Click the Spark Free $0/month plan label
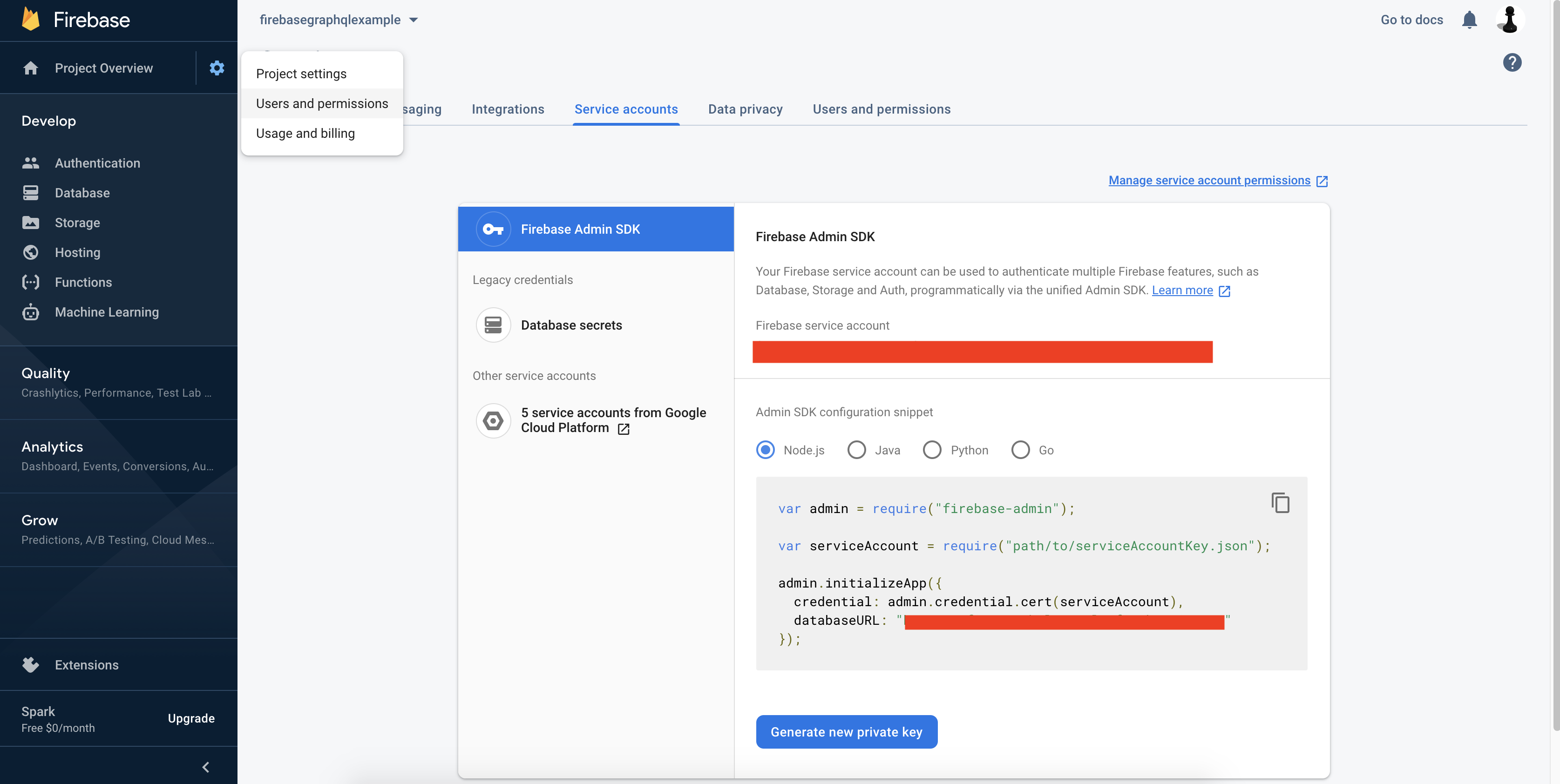Viewport: 1560px width, 784px height. tap(58, 719)
